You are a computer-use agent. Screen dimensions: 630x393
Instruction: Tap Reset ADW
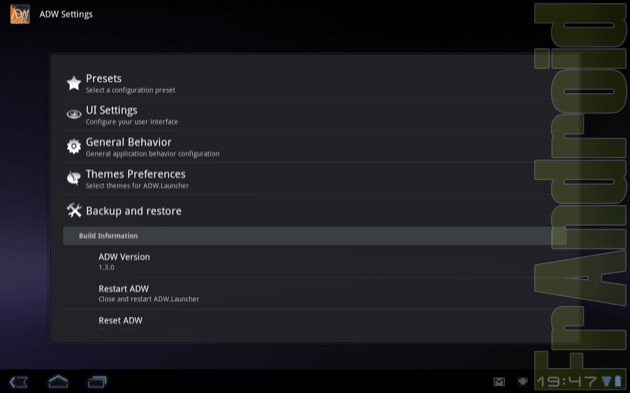pyautogui.click(x=315, y=321)
